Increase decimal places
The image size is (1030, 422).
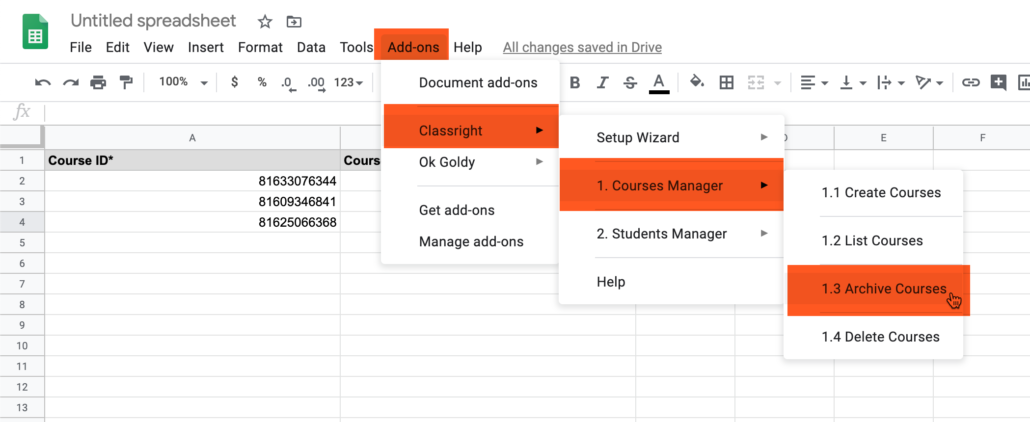[x=316, y=83]
